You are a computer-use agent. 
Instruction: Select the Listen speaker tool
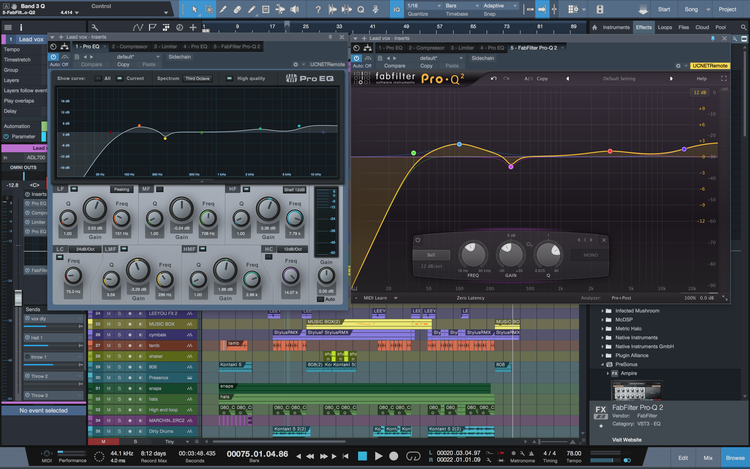(295, 9)
